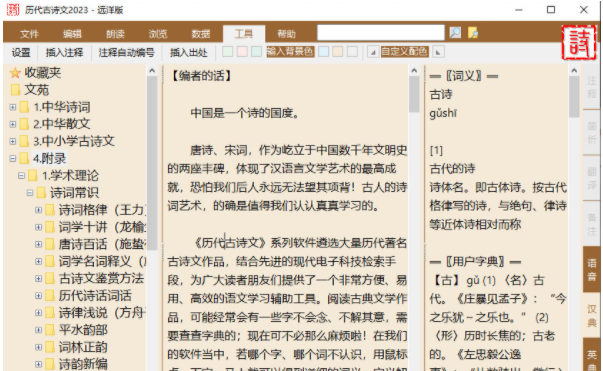
Task: Click the app icon in title bar
Action: pos(13,10)
